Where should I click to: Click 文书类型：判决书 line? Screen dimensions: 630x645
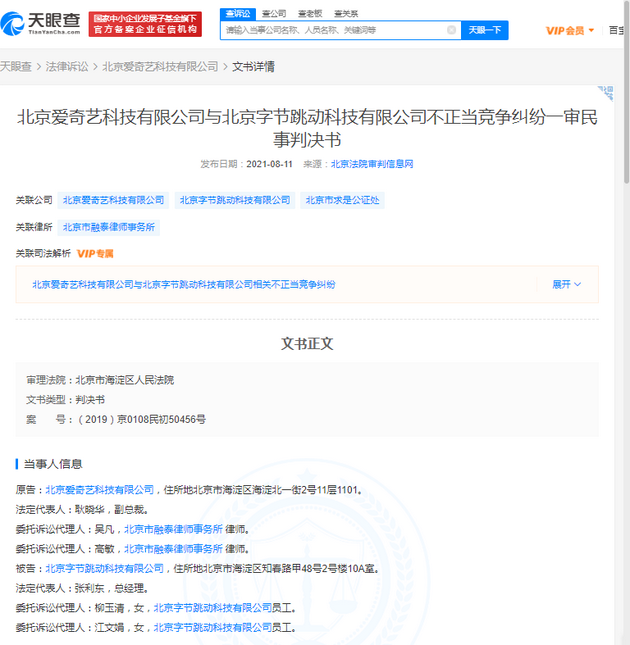click(x=65, y=400)
